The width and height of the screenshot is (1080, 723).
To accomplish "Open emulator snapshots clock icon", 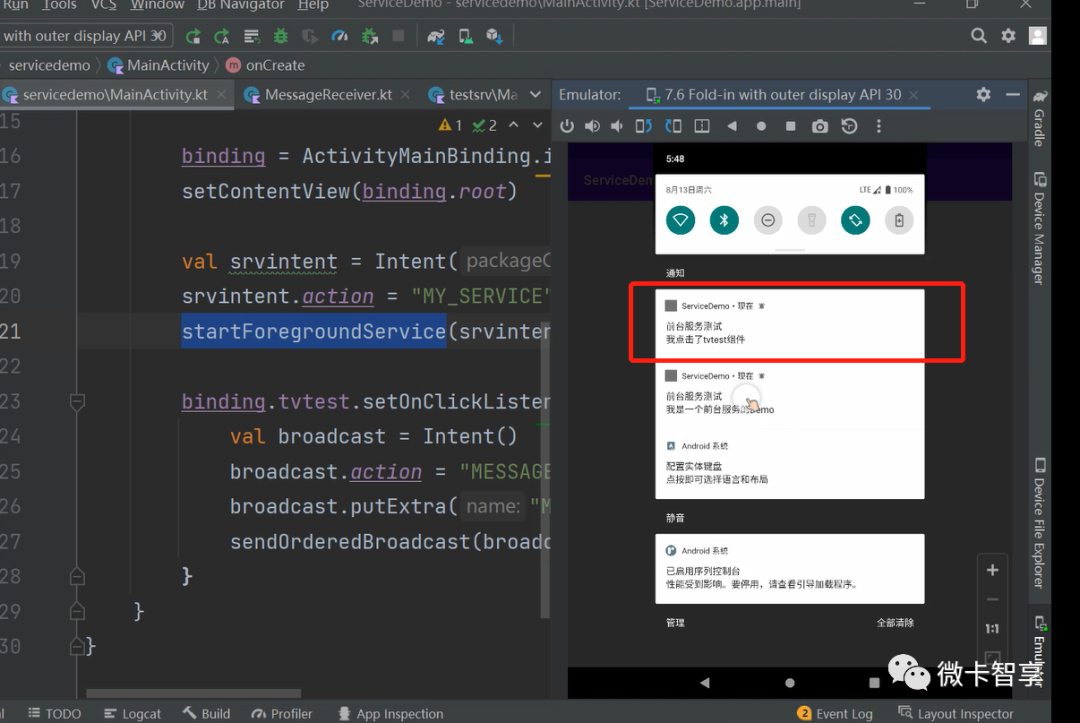I will (x=849, y=126).
